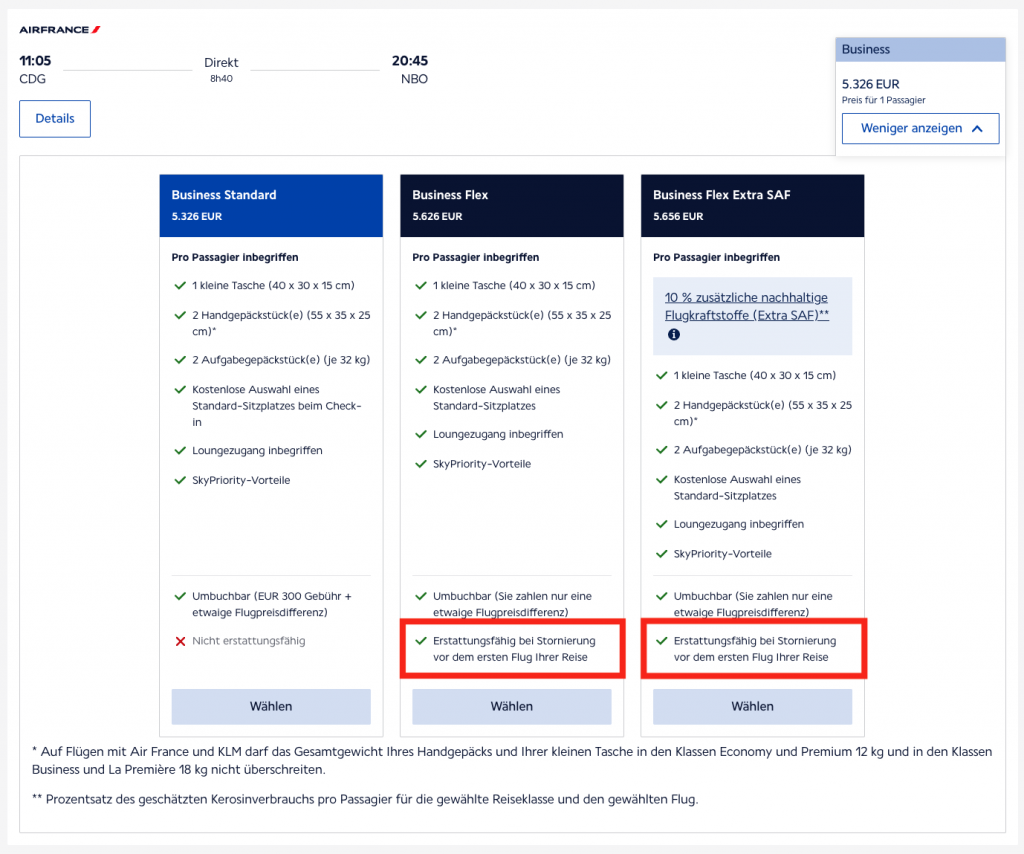This screenshot has height=854, width=1024.
Task: Click 1 kleine Tasche in Flex Extra SAF
Action: pyautogui.click(x=755, y=376)
